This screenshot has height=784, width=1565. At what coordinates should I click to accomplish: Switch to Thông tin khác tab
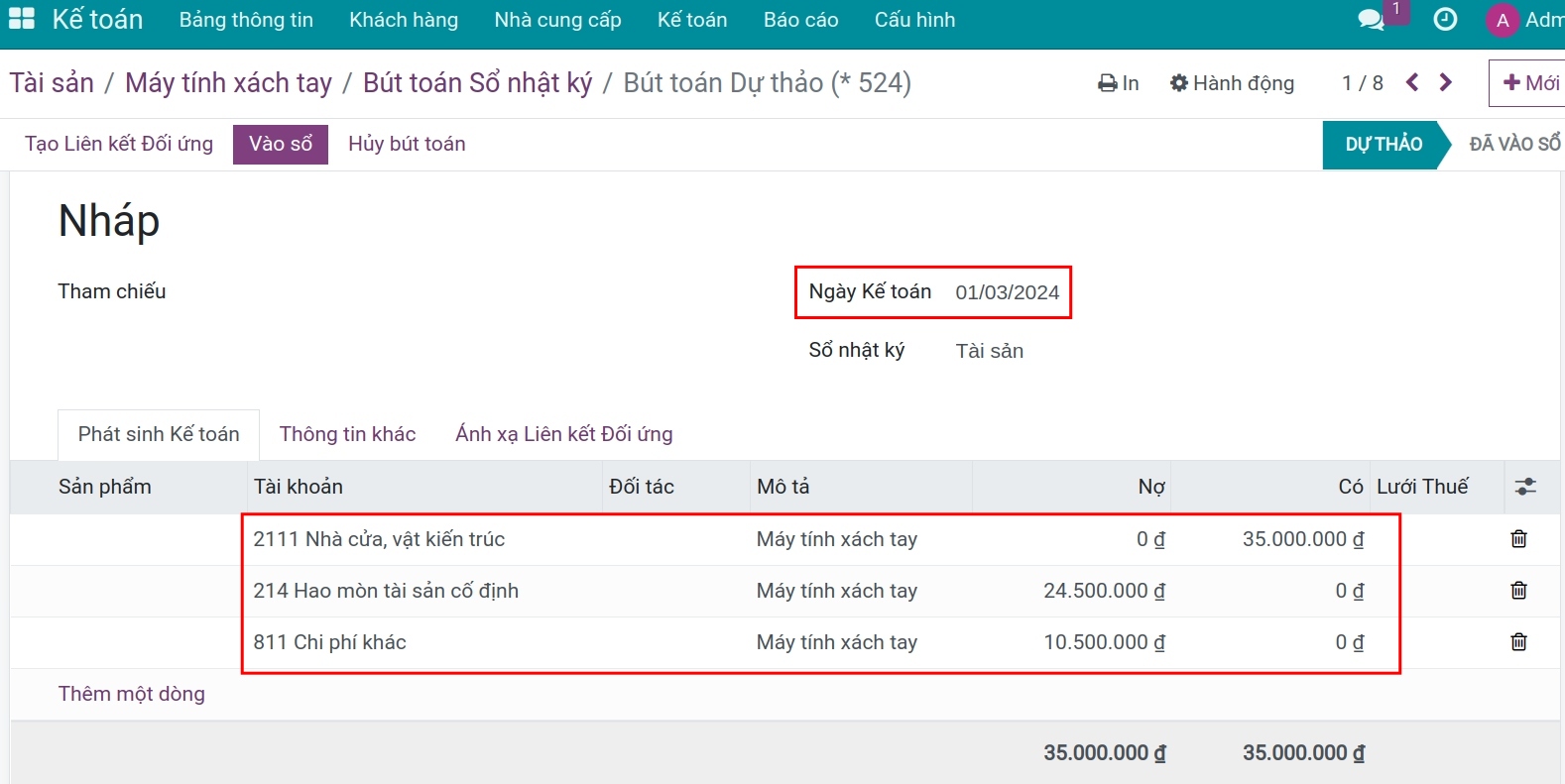(347, 434)
